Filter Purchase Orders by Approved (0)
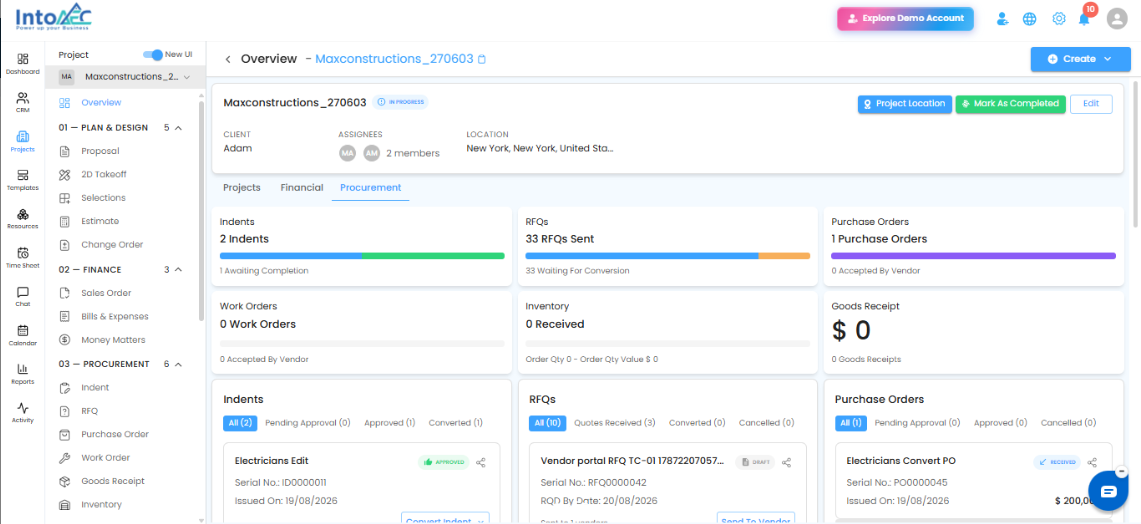The width and height of the screenshot is (1141, 524). point(1001,423)
